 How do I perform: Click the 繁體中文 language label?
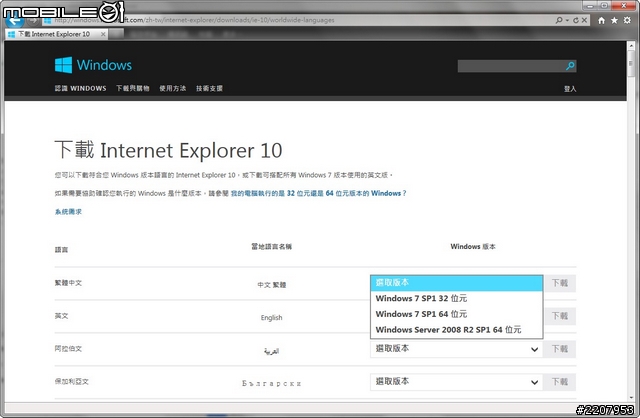click(x=68, y=283)
